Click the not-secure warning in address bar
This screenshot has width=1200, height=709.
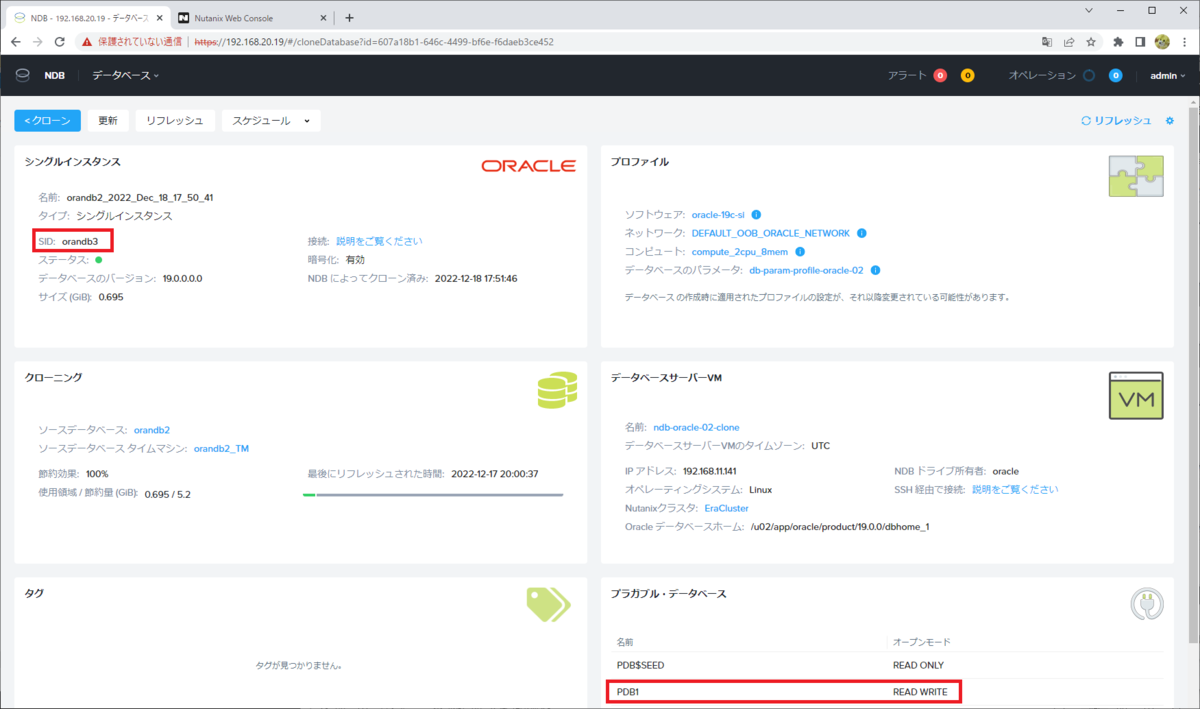point(132,42)
